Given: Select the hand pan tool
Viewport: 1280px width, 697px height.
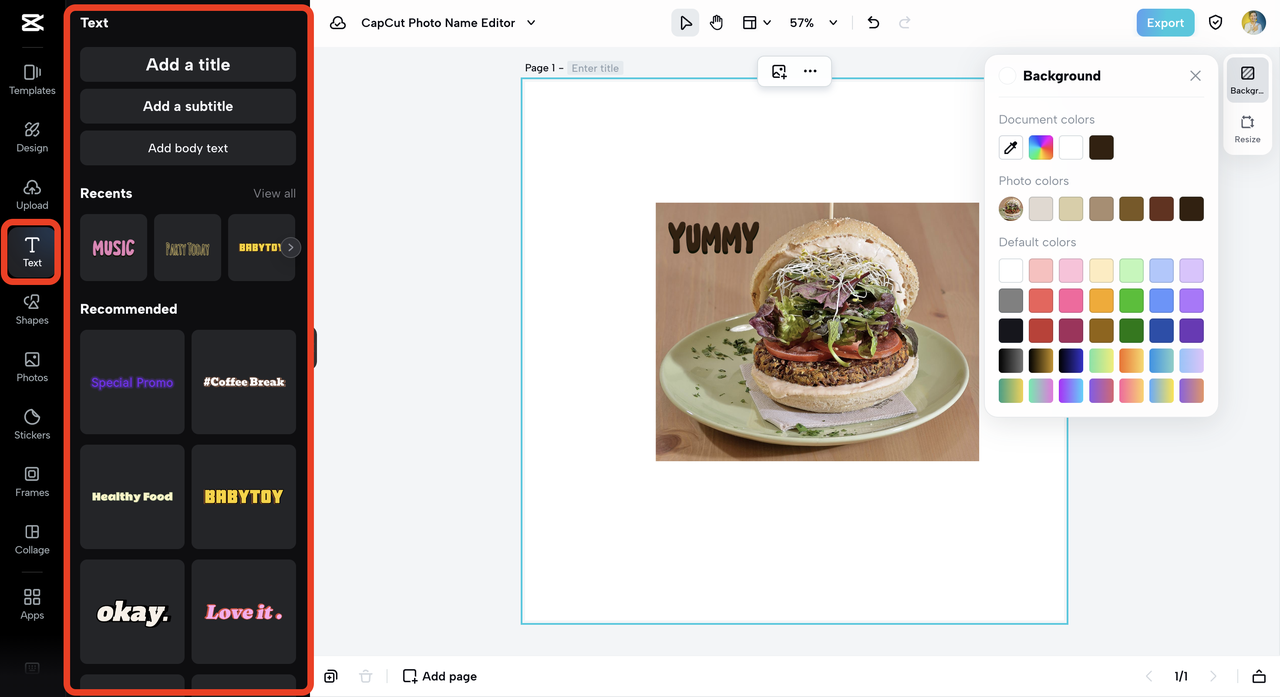Looking at the screenshot, I should [x=716, y=23].
